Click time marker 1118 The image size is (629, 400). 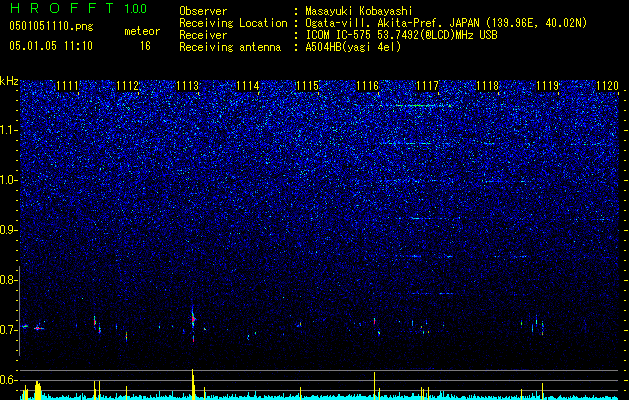pos(488,85)
